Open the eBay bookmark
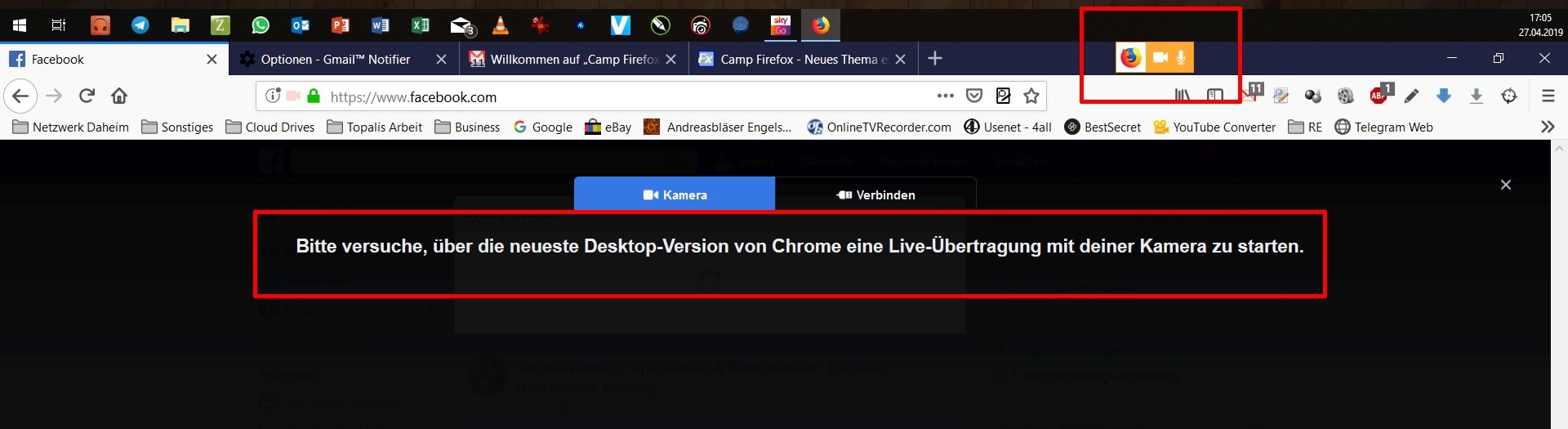This screenshot has height=429, width=1568. point(608,127)
